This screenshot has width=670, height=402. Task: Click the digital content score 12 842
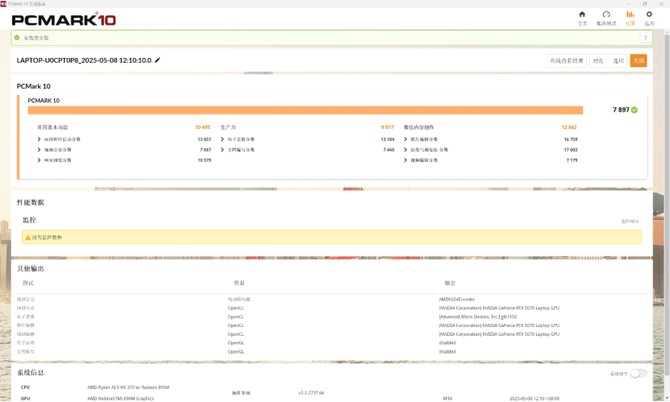[x=569, y=127]
